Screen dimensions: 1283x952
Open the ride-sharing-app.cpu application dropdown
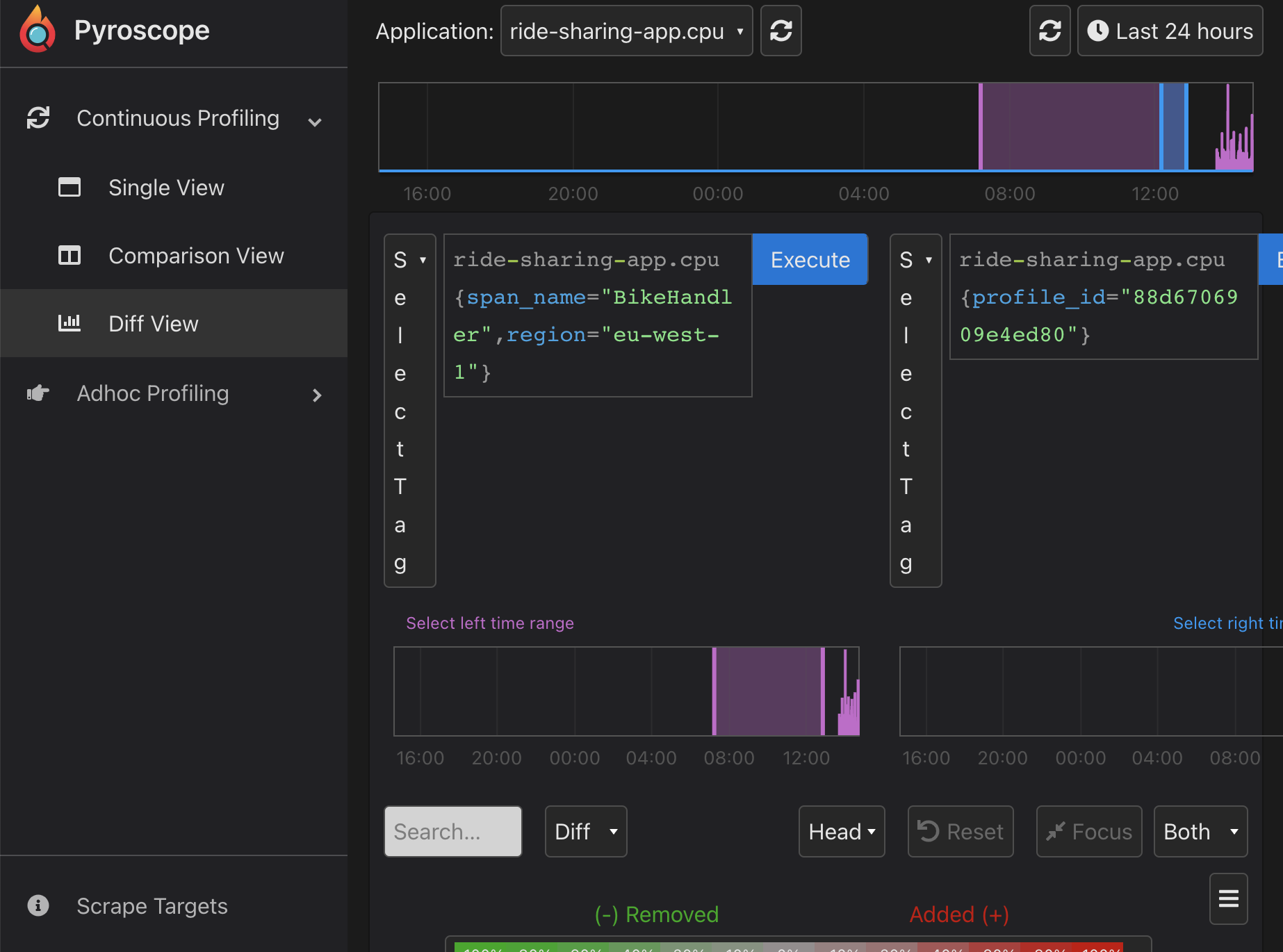point(626,31)
